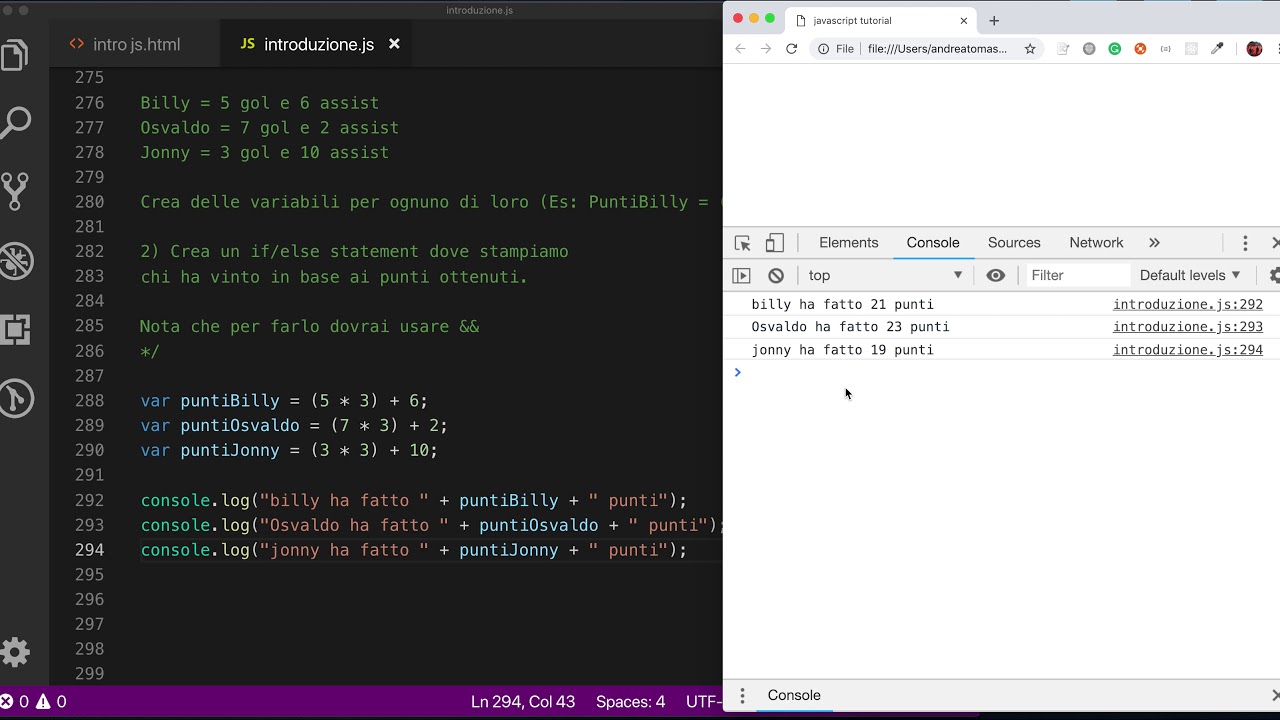Image resolution: width=1280 pixels, height=720 pixels.
Task: Click the errors count in the status bar
Action: [15, 702]
